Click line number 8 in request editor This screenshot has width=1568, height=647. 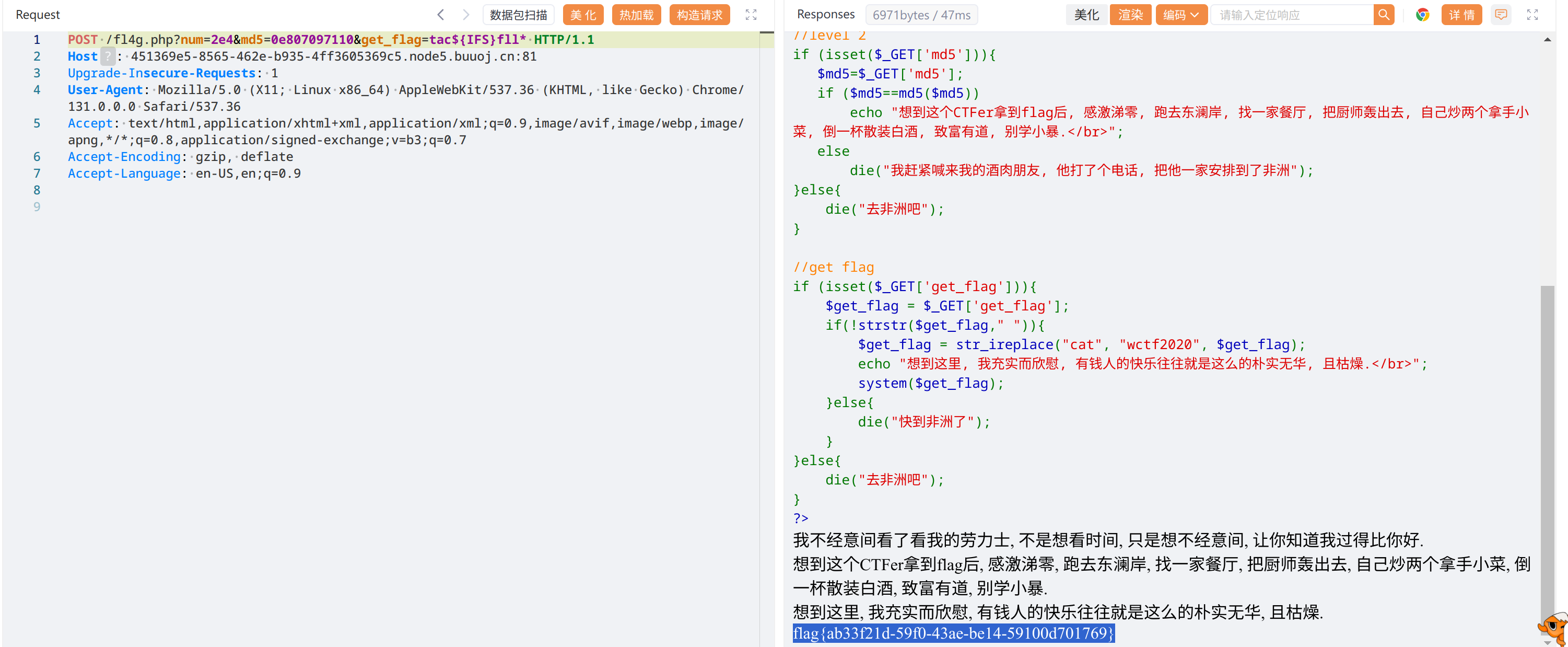[x=37, y=190]
